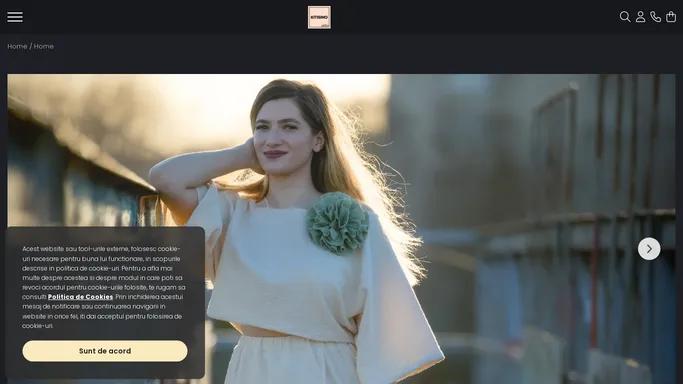Image resolution: width=683 pixels, height=384 pixels.
Task: Click the second Home breadcrumb
Action: [x=44, y=46]
